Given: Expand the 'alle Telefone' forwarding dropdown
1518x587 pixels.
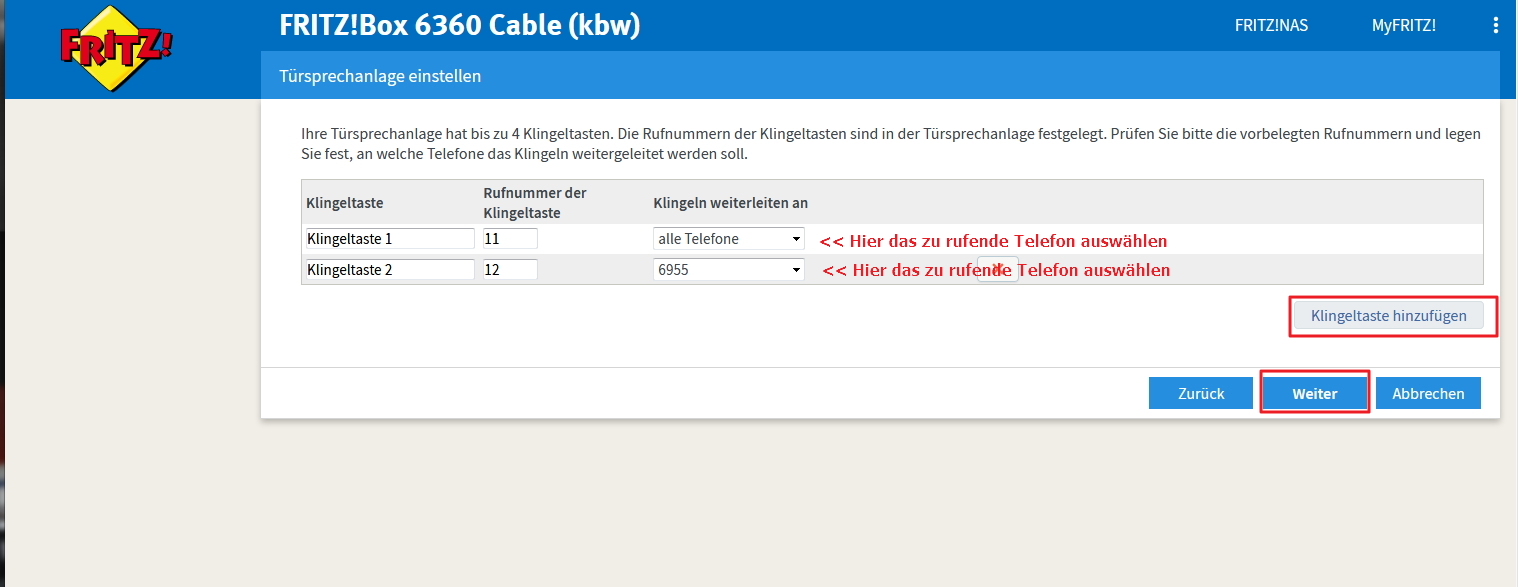Looking at the screenshot, I should point(729,239).
